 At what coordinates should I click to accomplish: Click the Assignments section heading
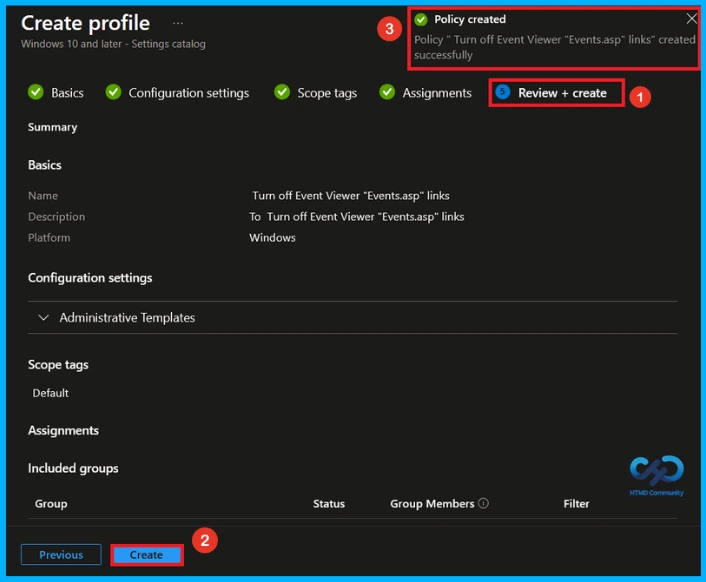pyautogui.click(x=63, y=431)
